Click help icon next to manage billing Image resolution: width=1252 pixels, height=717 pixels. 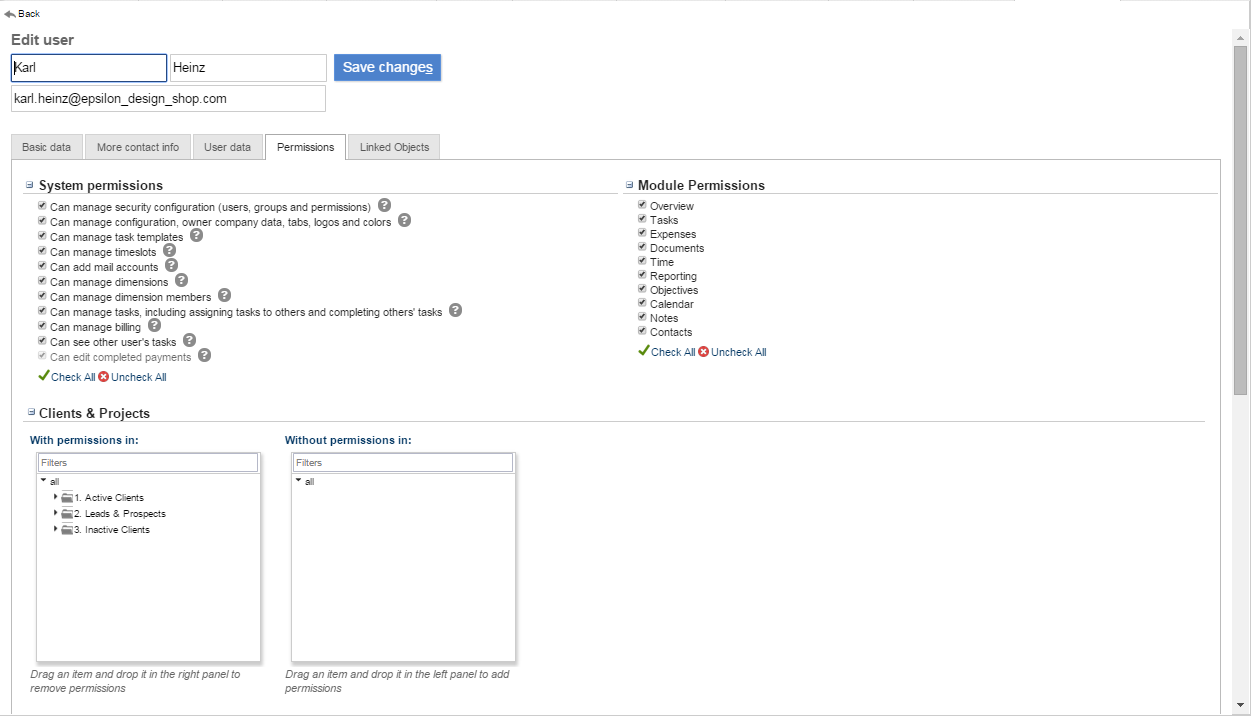click(x=154, y=326)
